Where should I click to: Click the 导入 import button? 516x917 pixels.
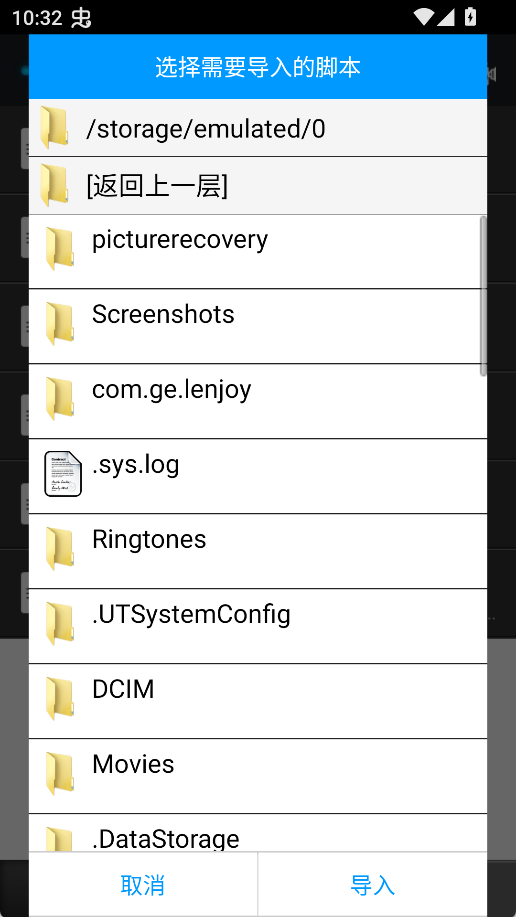click(x=373, y=885)
